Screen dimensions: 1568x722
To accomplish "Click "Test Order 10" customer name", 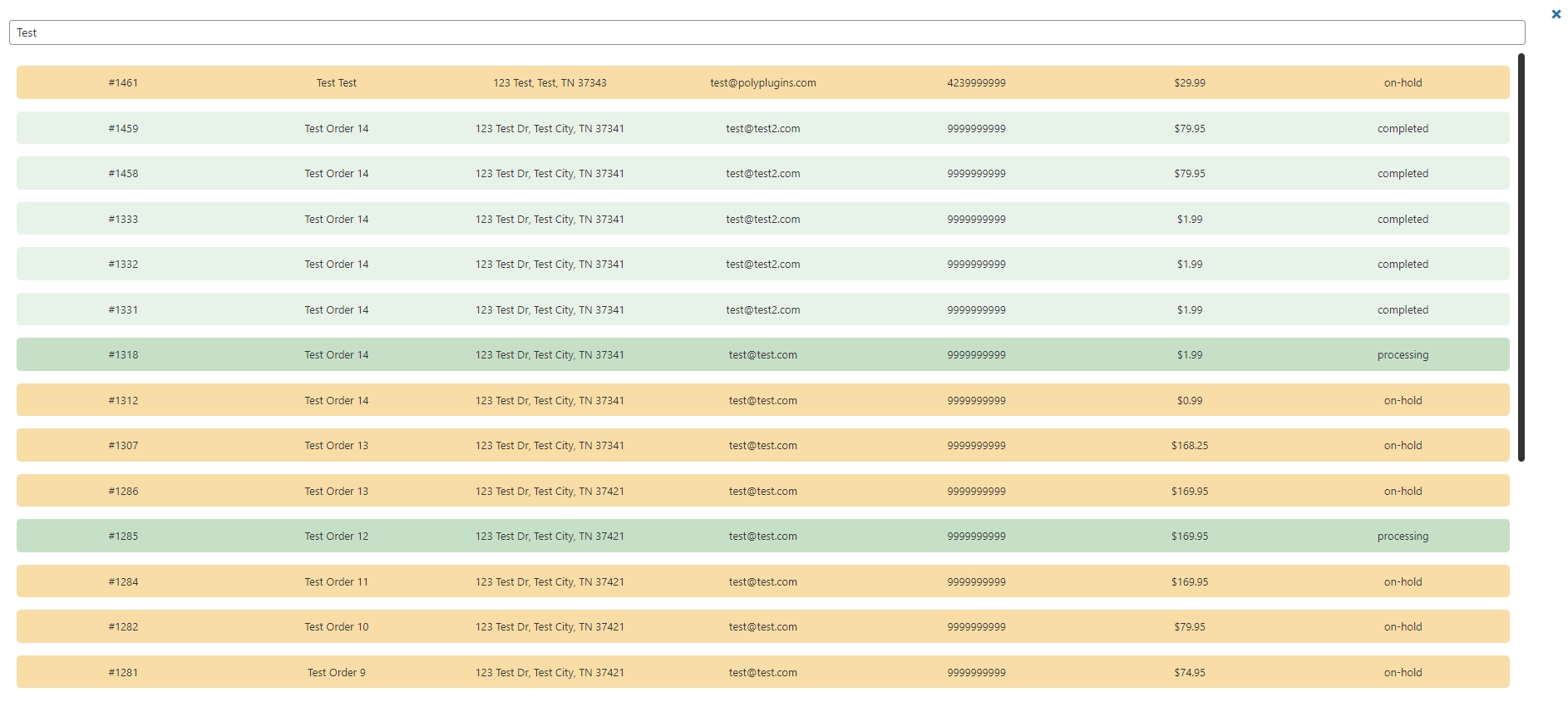I will pyautogui.click(x=337, y=626).
